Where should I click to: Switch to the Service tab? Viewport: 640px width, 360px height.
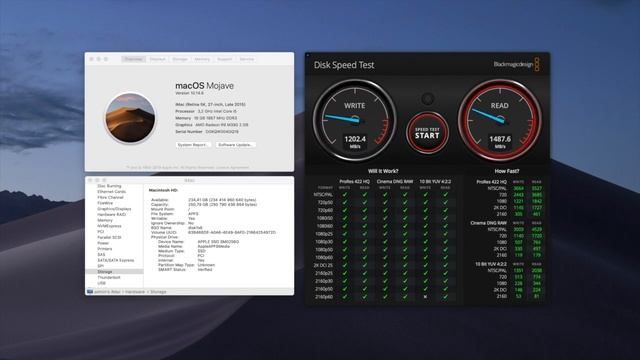(x=247, y=59)
